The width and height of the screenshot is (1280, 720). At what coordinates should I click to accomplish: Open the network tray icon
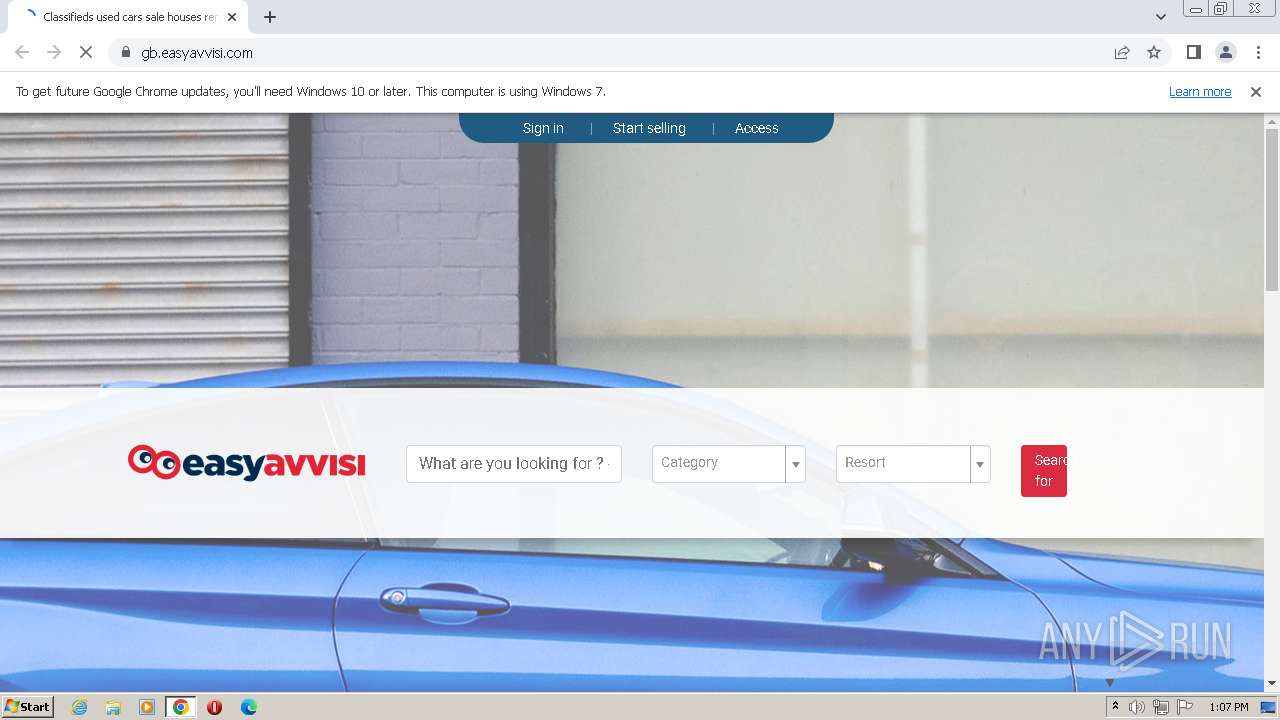click(x=1161, y=707)
